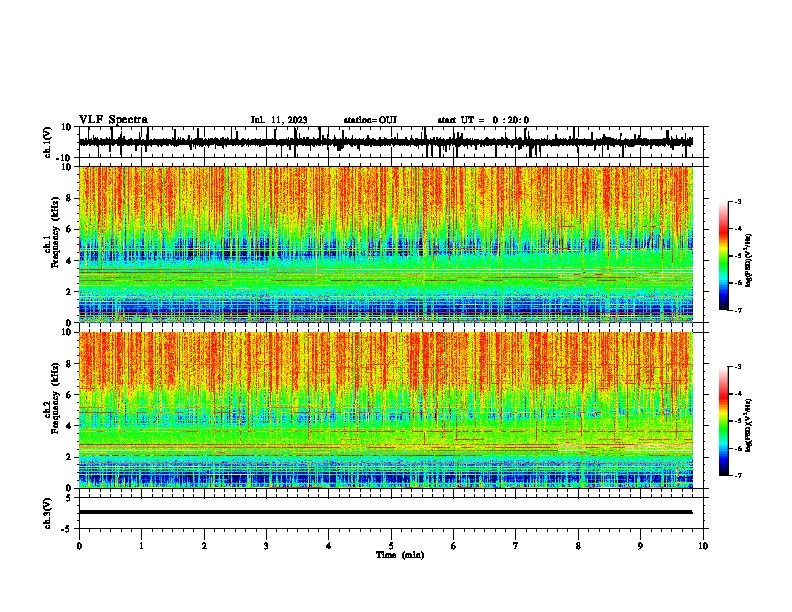
Task: Click the 'start UT = 0 : 20: 0' label
Action: coord(483,120)
